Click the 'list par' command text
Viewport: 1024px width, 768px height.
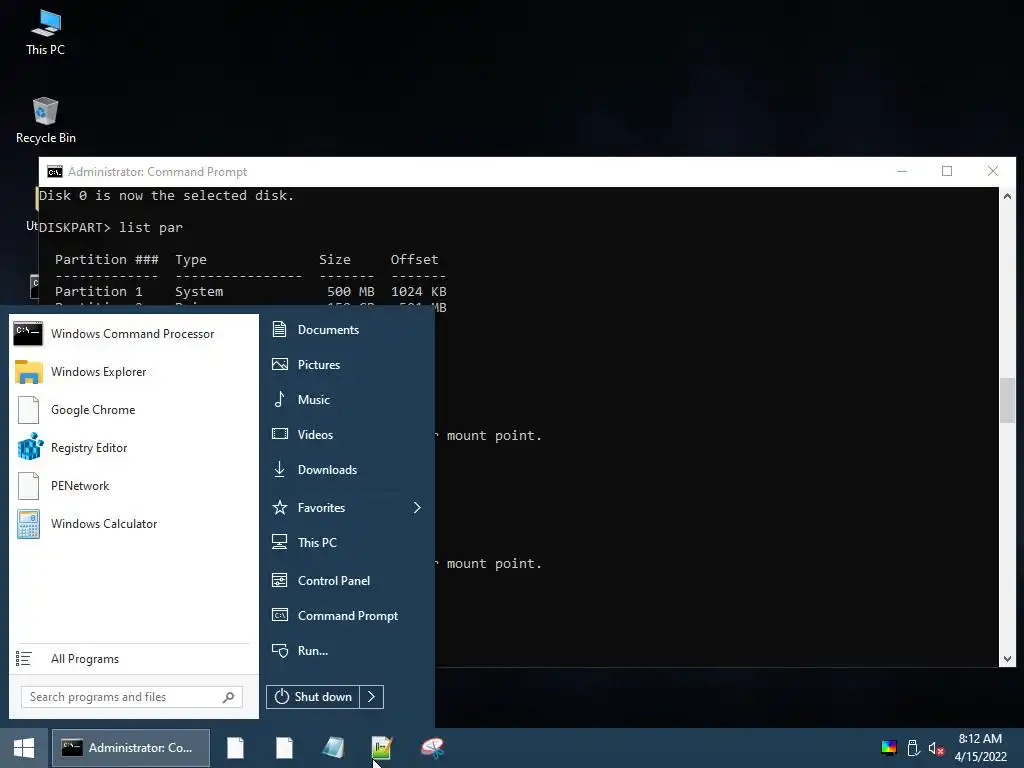(151, 228)
